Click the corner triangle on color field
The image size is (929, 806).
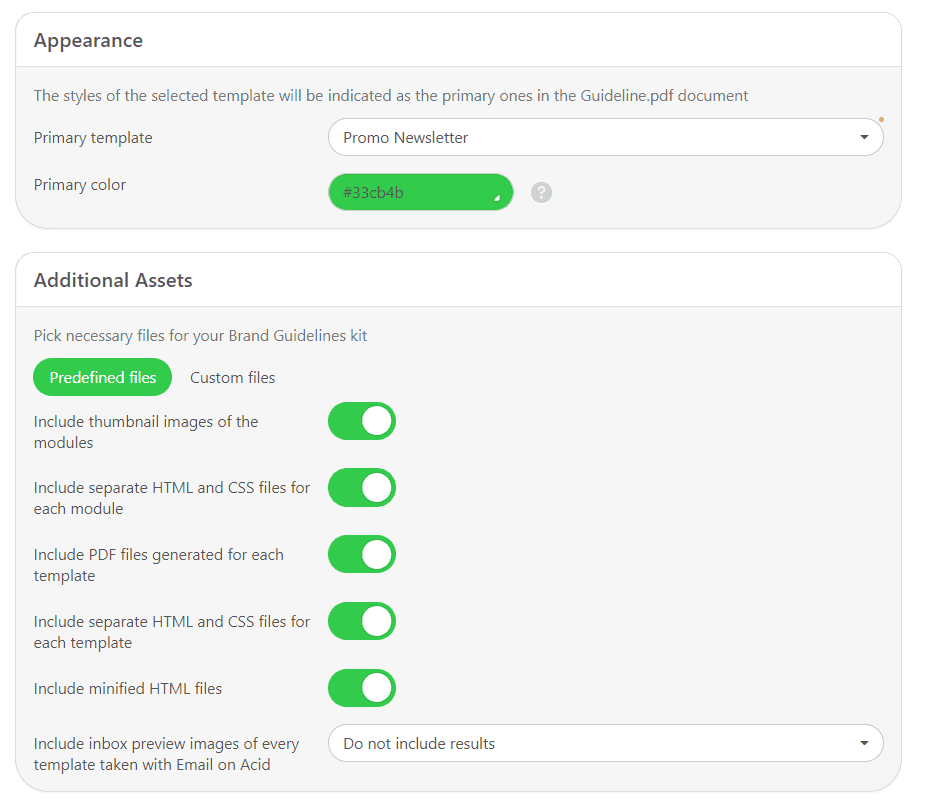[x=497, y=200]
